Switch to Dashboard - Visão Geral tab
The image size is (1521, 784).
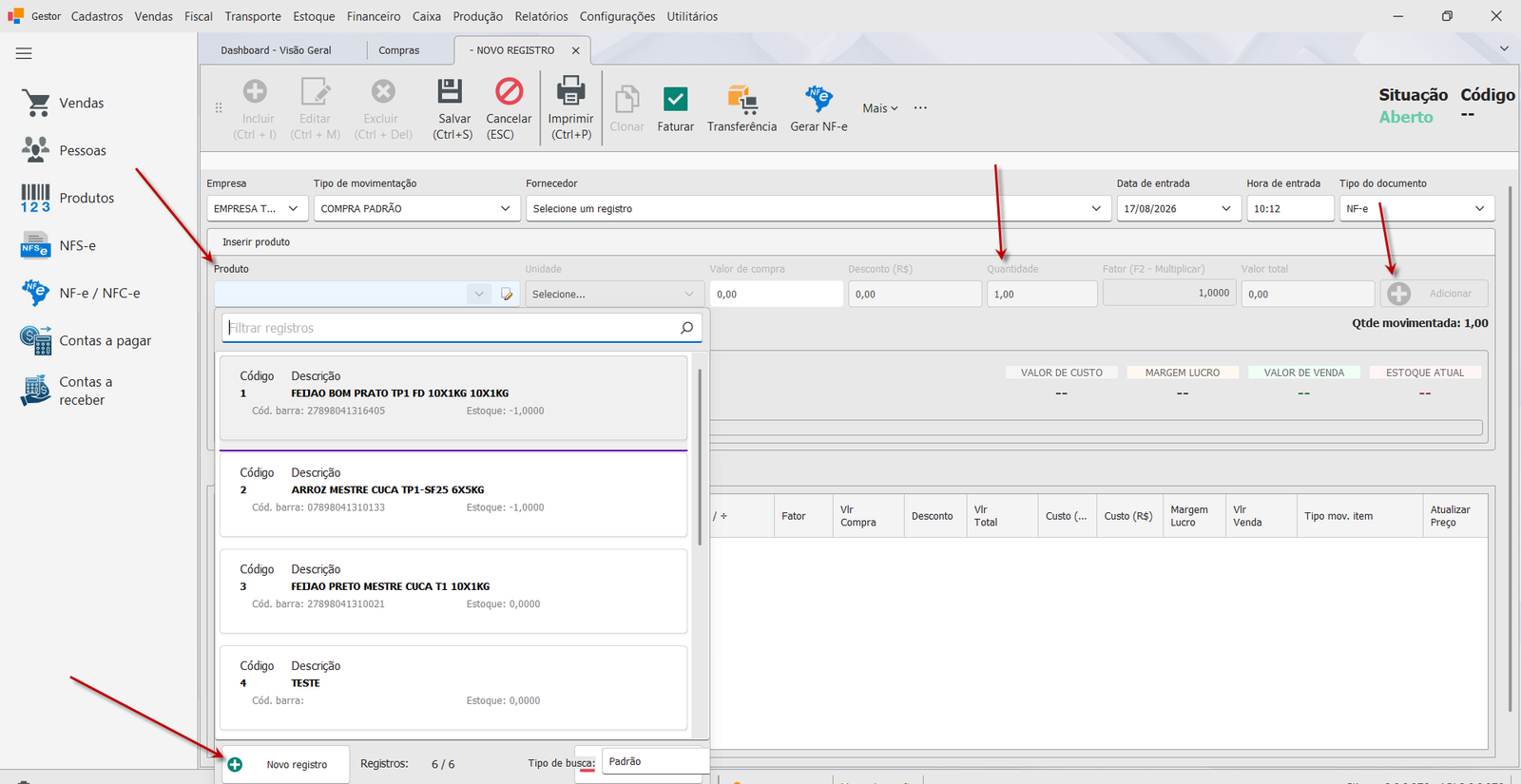pos(276,50)
